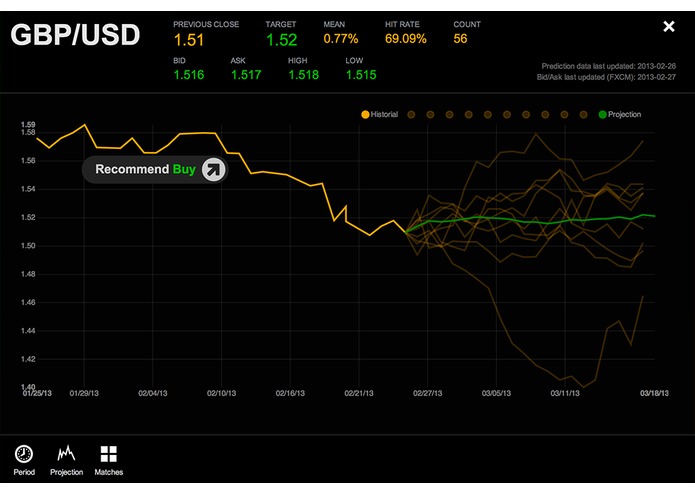Click the Projection legend label text
The image size is (695, 494).
pos(625,115)
